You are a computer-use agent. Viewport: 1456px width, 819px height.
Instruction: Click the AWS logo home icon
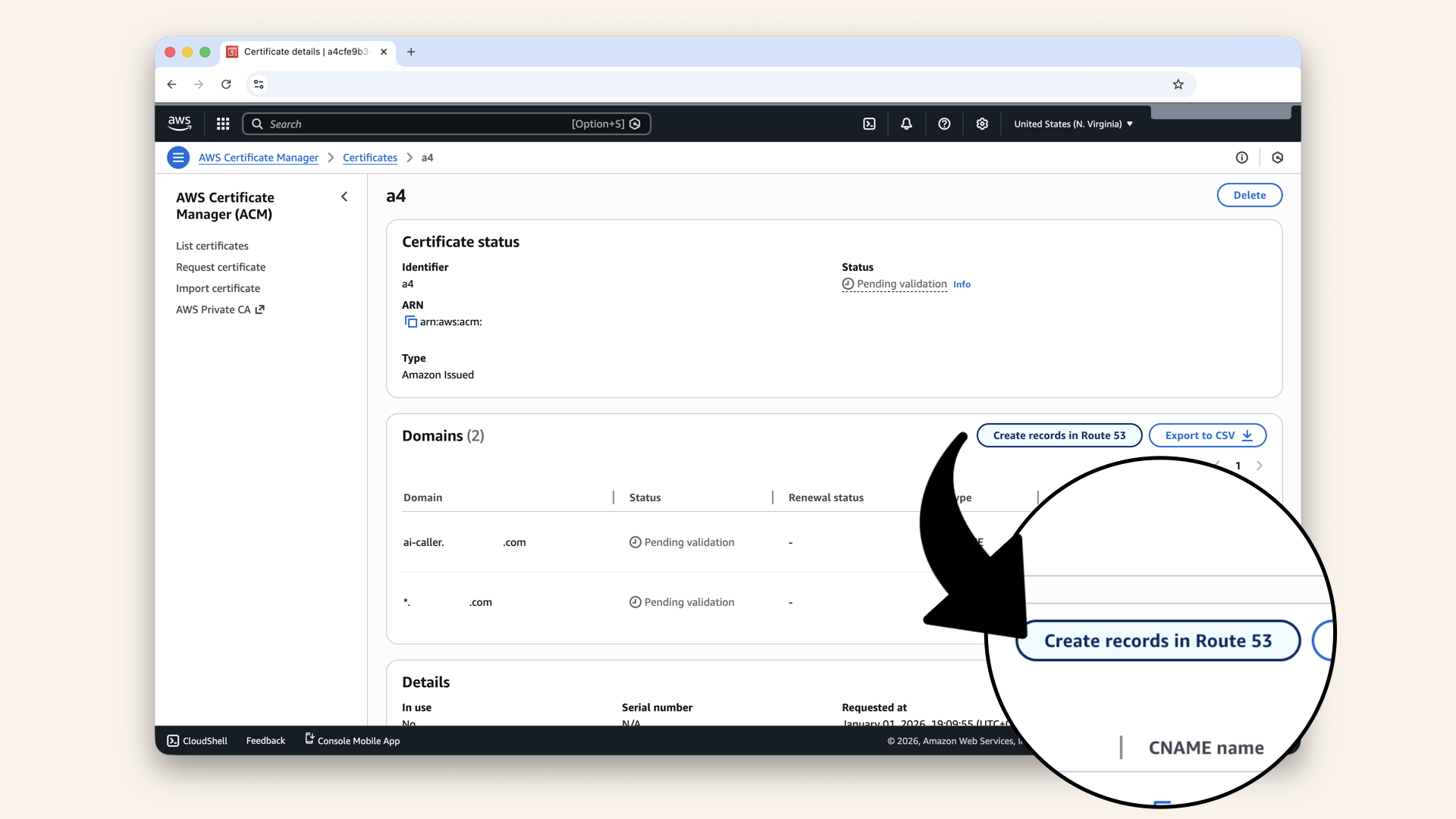coord(180,124)
